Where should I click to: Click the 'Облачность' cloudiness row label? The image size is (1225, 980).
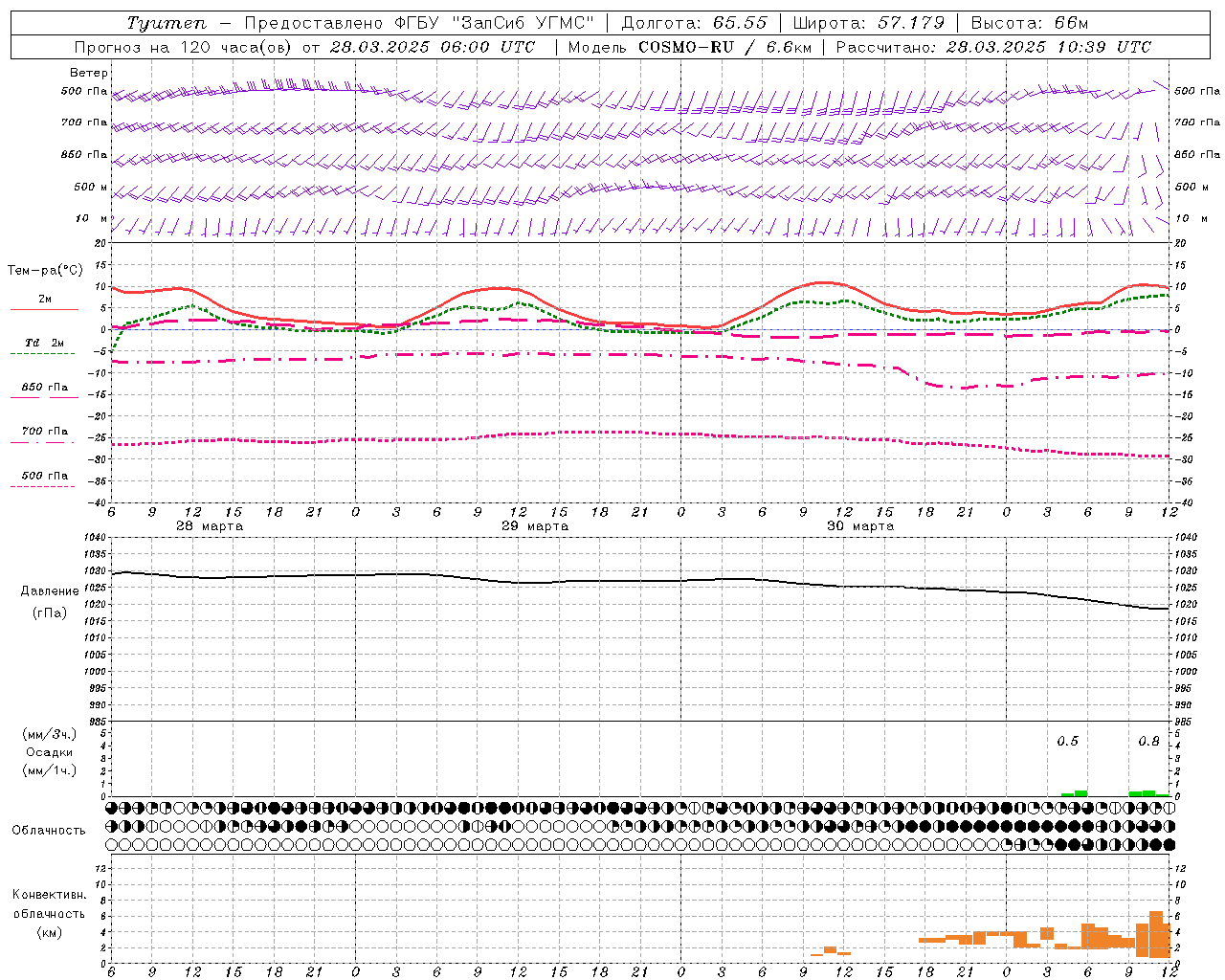coord(48,830)
